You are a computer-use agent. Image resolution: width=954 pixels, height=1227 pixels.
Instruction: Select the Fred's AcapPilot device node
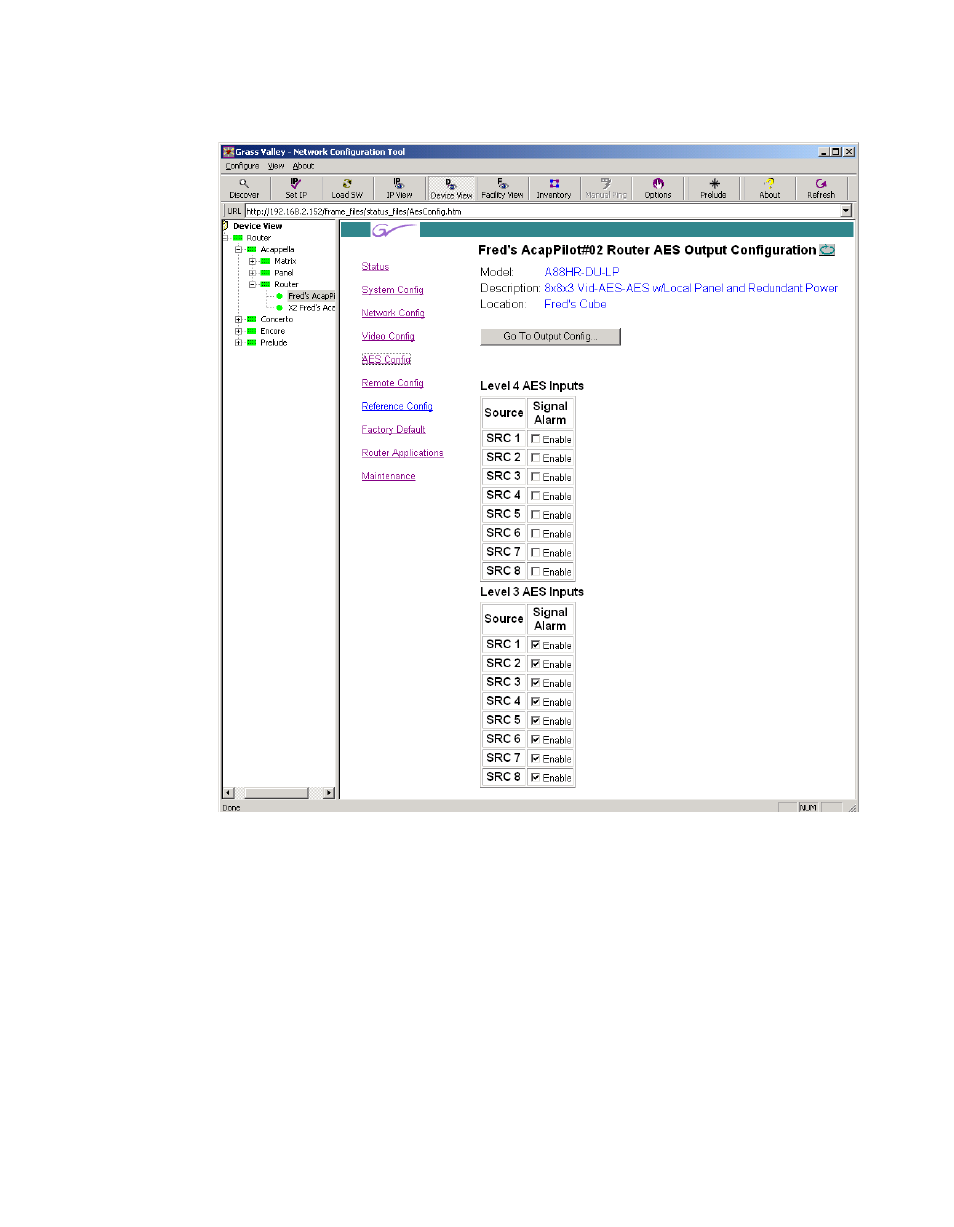[x=310, y=296]
